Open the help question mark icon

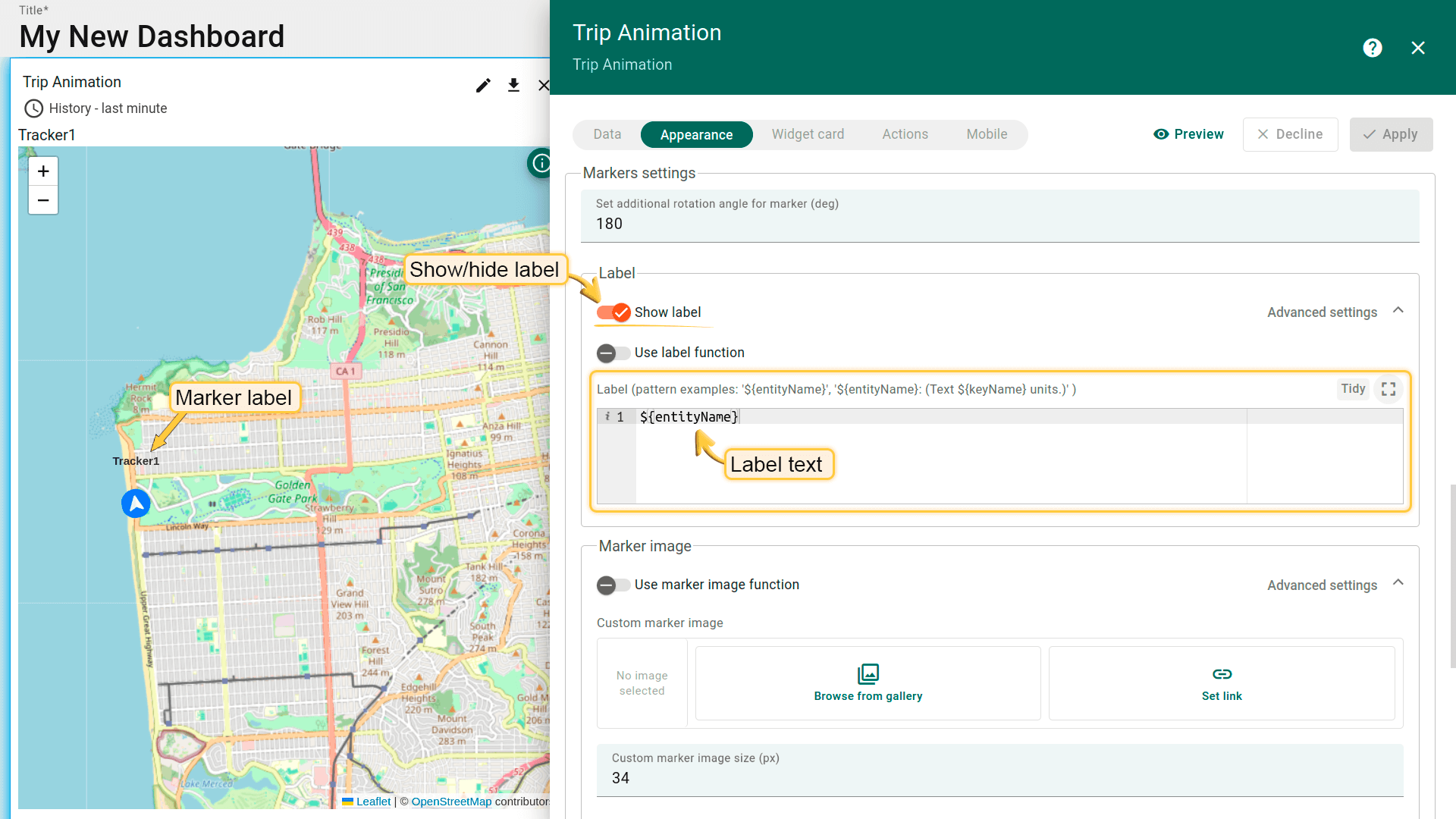pos(1372,48)
